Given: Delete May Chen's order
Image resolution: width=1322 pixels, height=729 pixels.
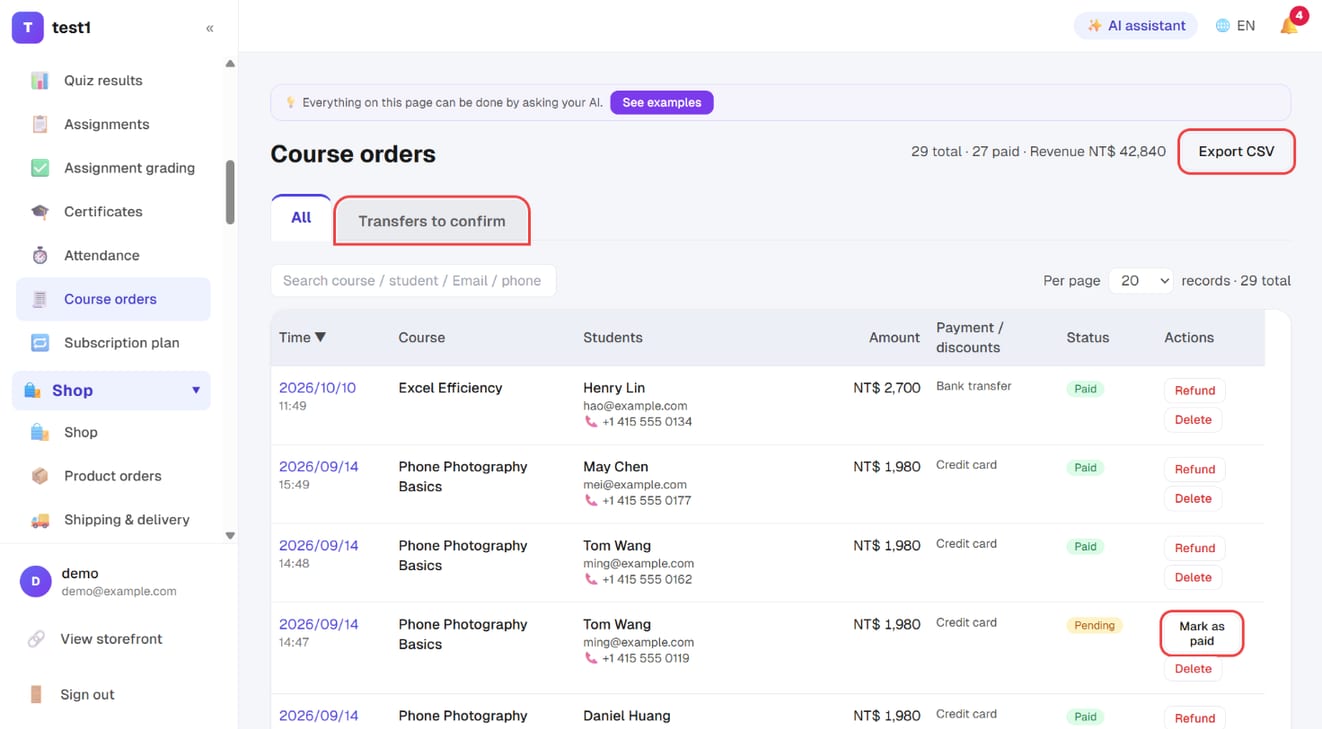Looking at the screenshot, I should tap(1193, 499).
